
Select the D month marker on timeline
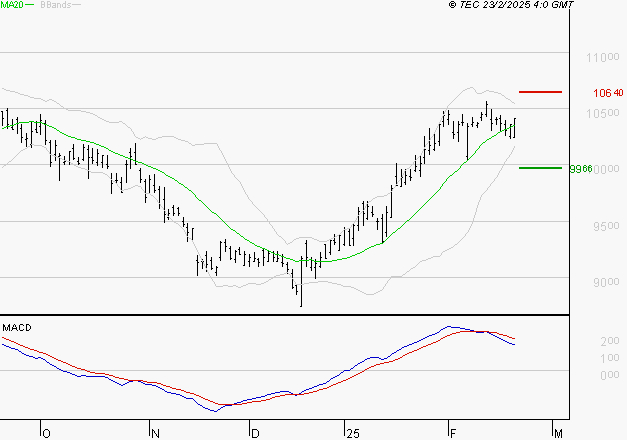(255, 433)
